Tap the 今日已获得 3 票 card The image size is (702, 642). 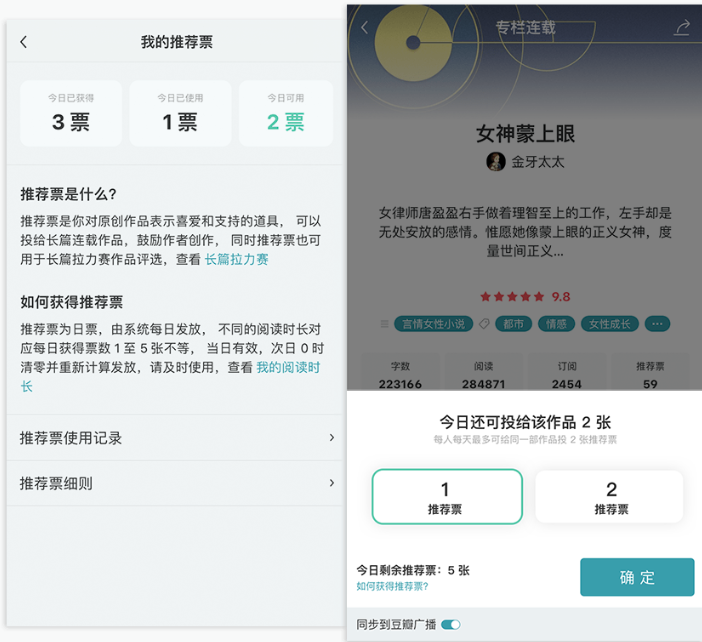click(71, 113)
